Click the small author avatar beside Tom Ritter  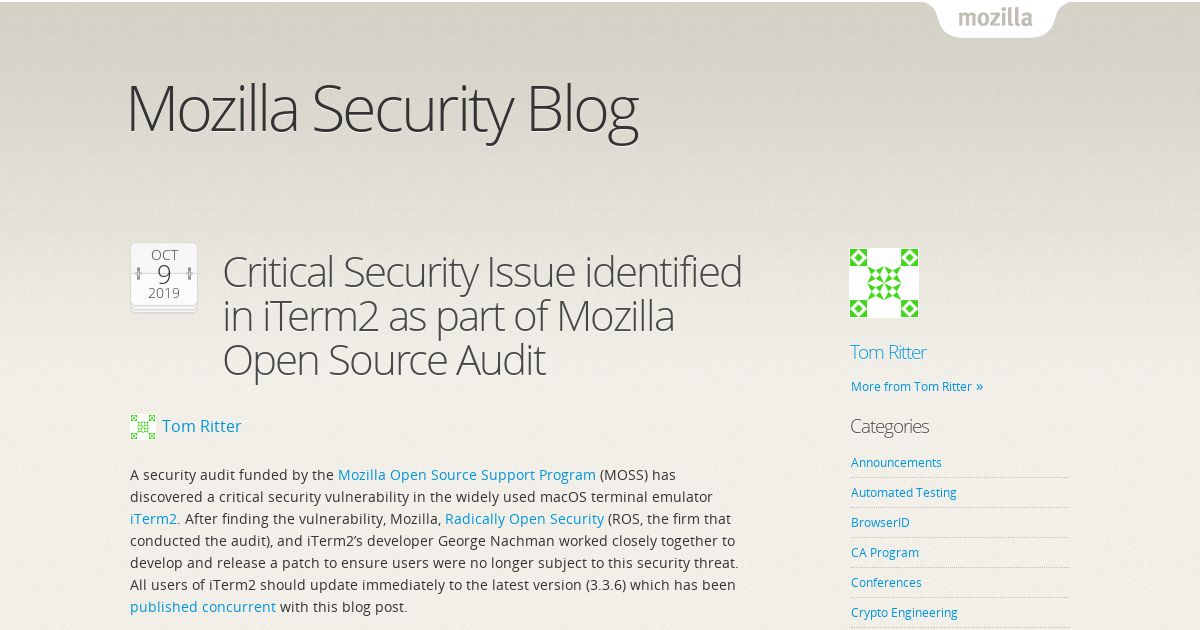click(143, 427)
